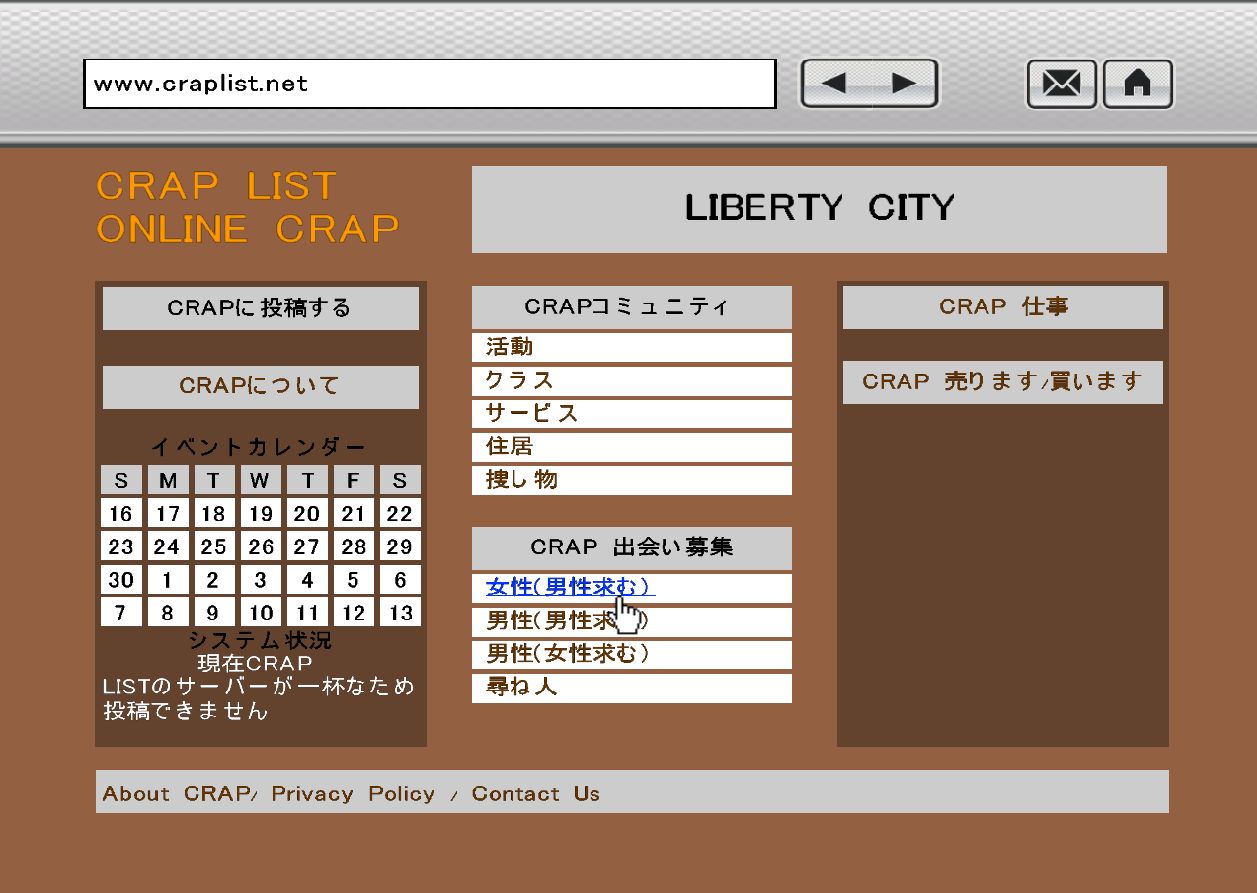Click the イベントカレンダー heading

tap(259, 447)
